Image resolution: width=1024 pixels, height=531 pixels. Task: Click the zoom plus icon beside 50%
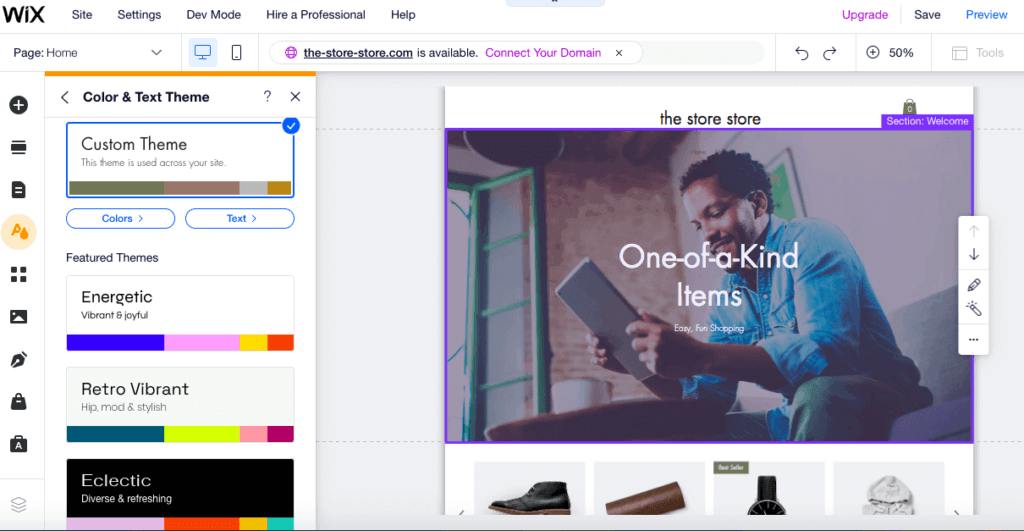click(872, 52)
